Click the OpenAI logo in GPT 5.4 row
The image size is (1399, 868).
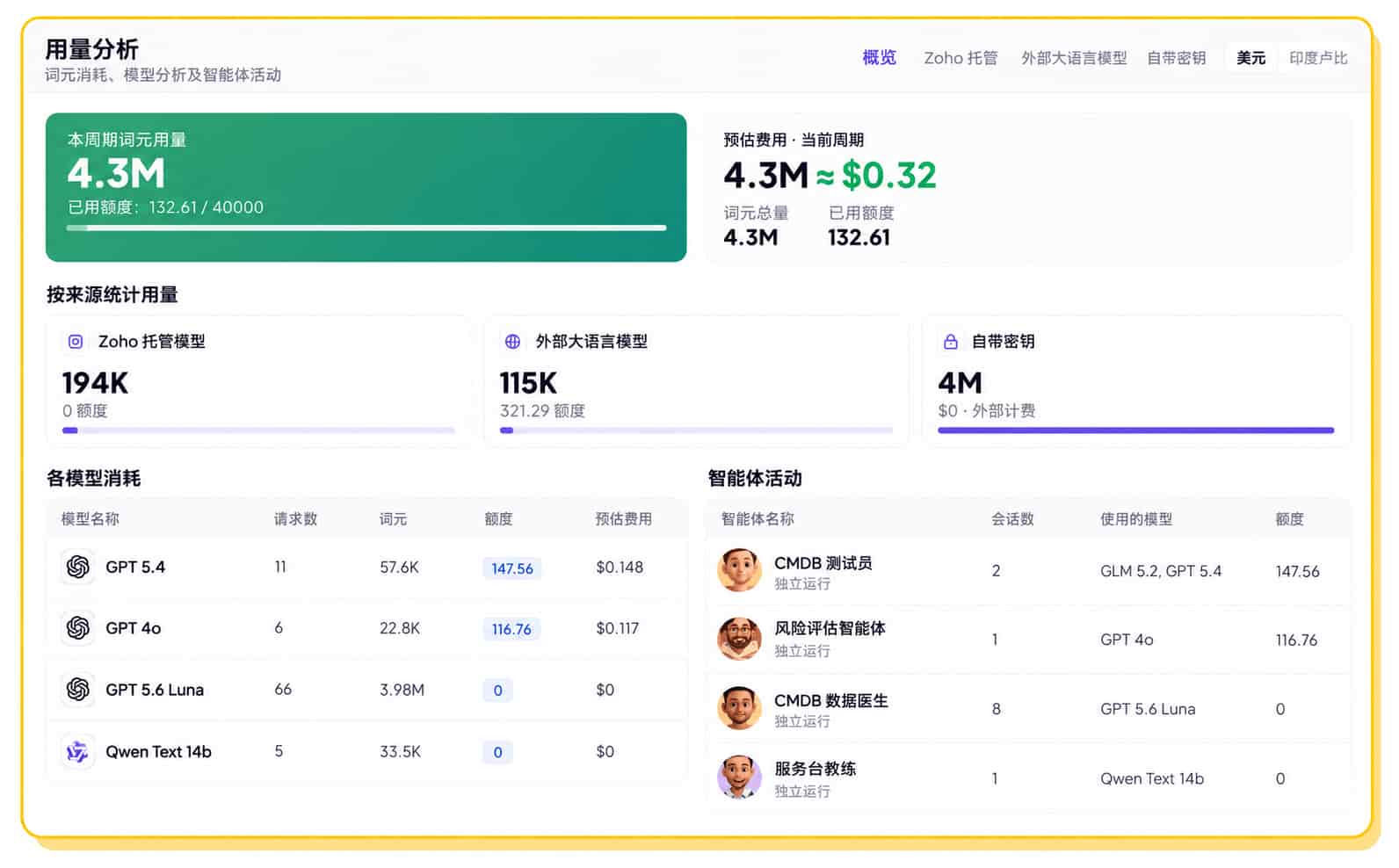point(78,567)
